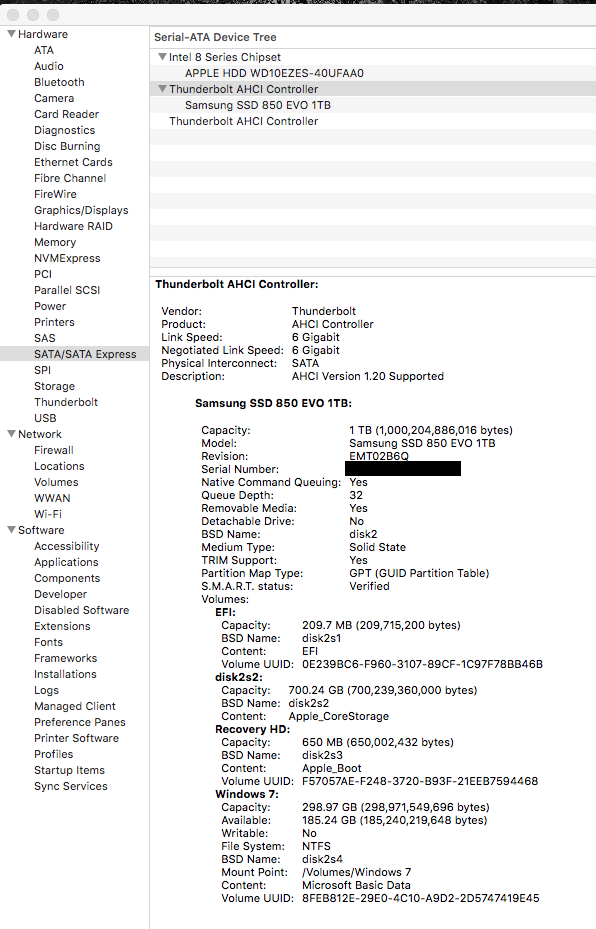The image size is (596, 929).
Task: Open Printers hardware section
Action: click(54, 322)
